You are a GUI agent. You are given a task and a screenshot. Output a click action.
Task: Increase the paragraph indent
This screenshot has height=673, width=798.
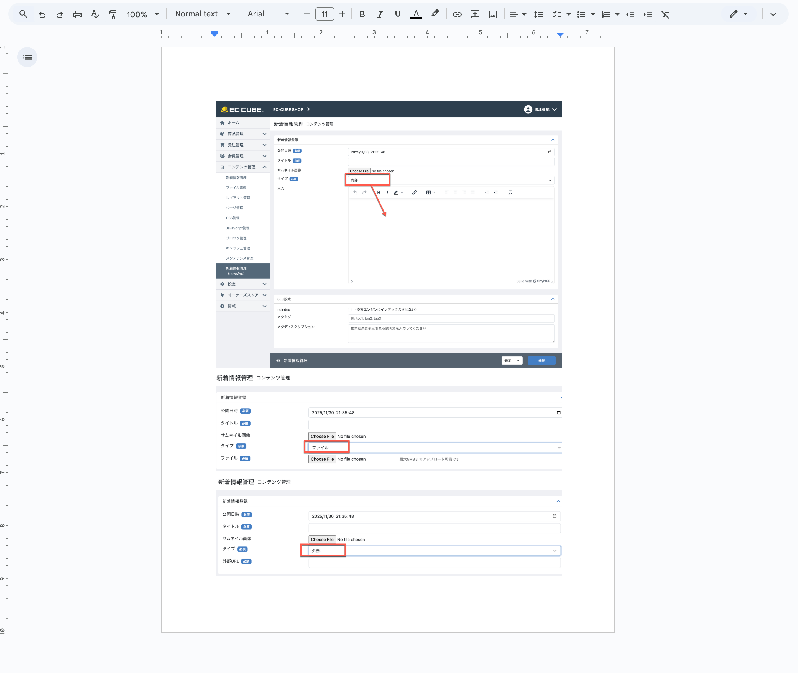click(648, 14)
